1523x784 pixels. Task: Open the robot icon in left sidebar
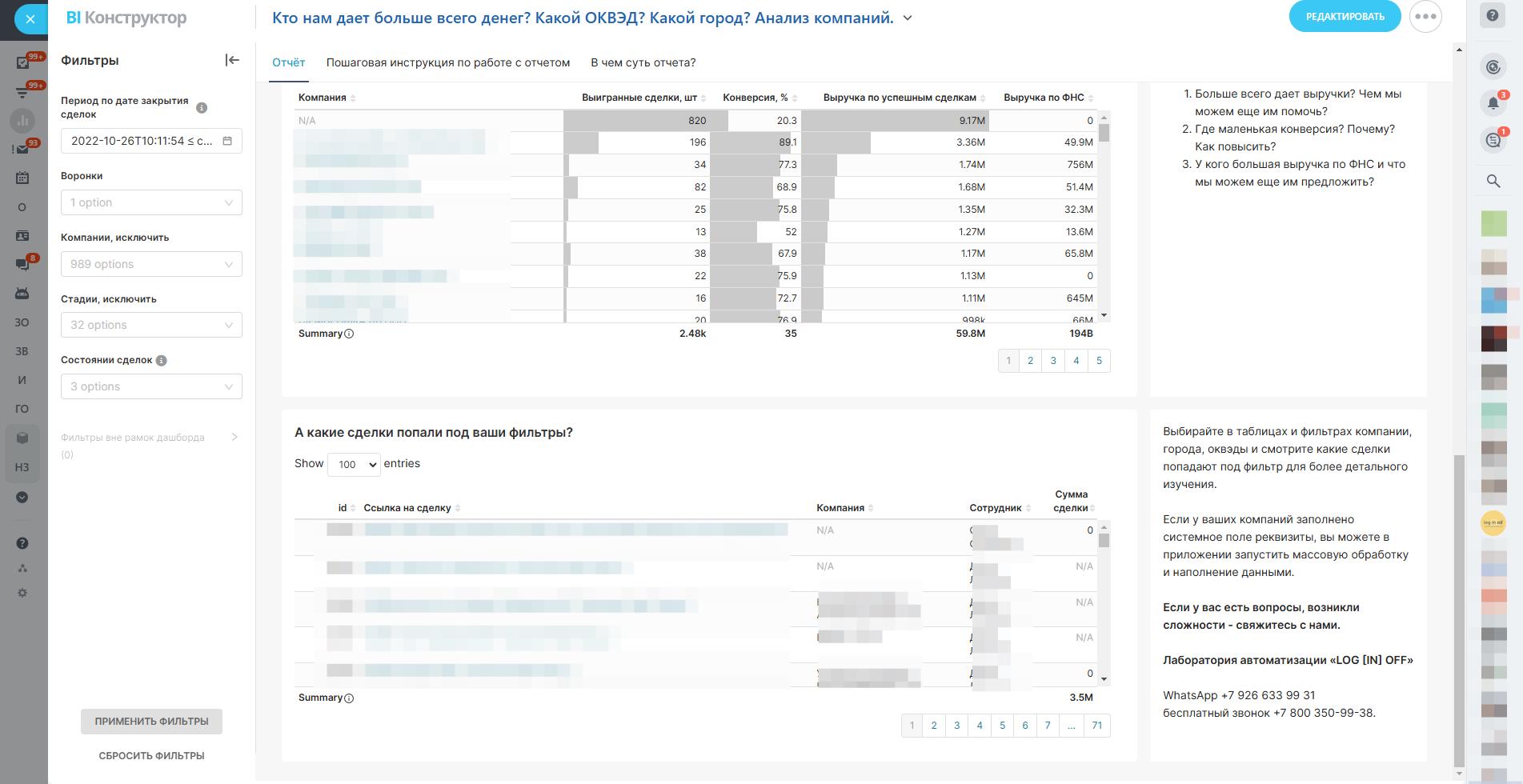[22, 294]
